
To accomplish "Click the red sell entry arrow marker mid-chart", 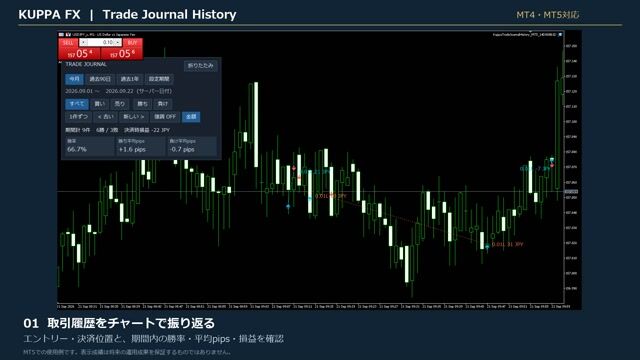I will (x=294, y=168).
